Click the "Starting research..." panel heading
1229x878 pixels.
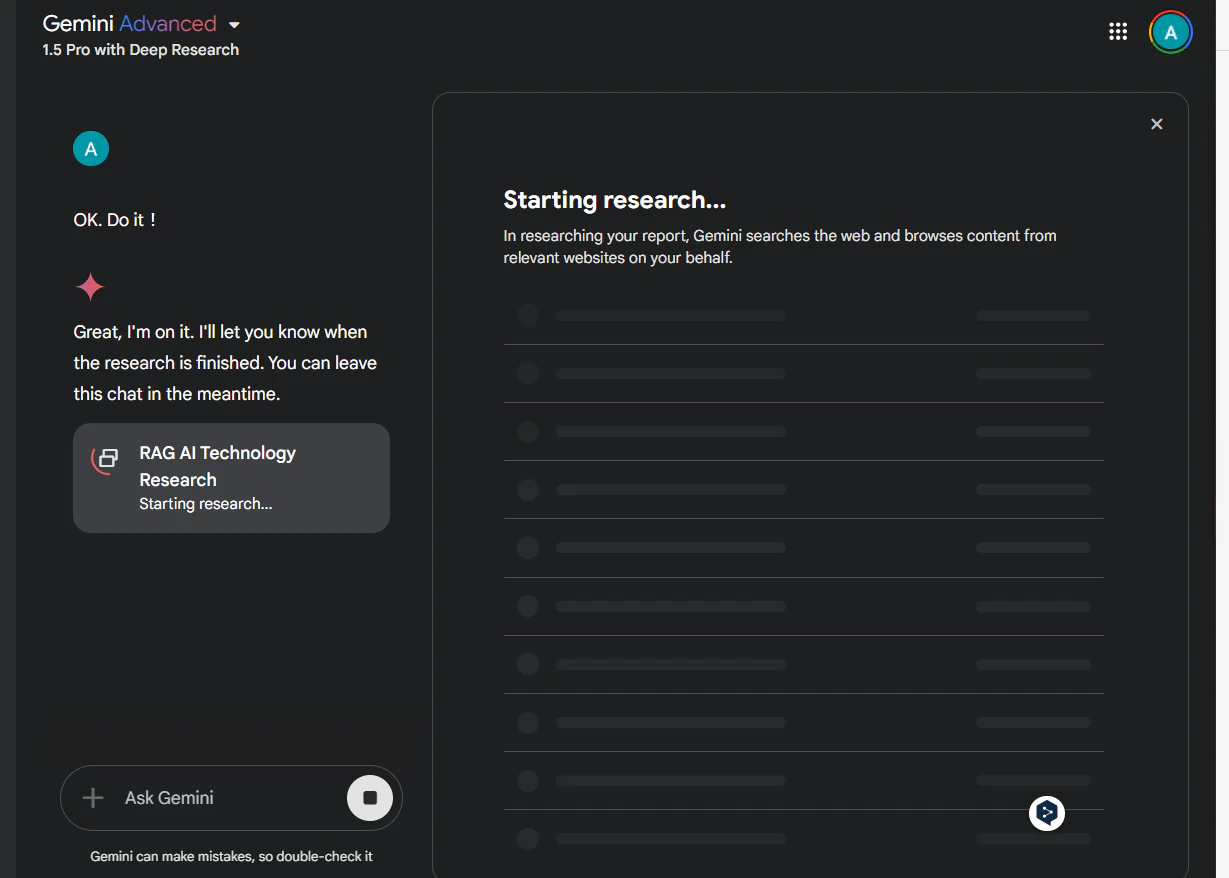click(x=614, y=200)
